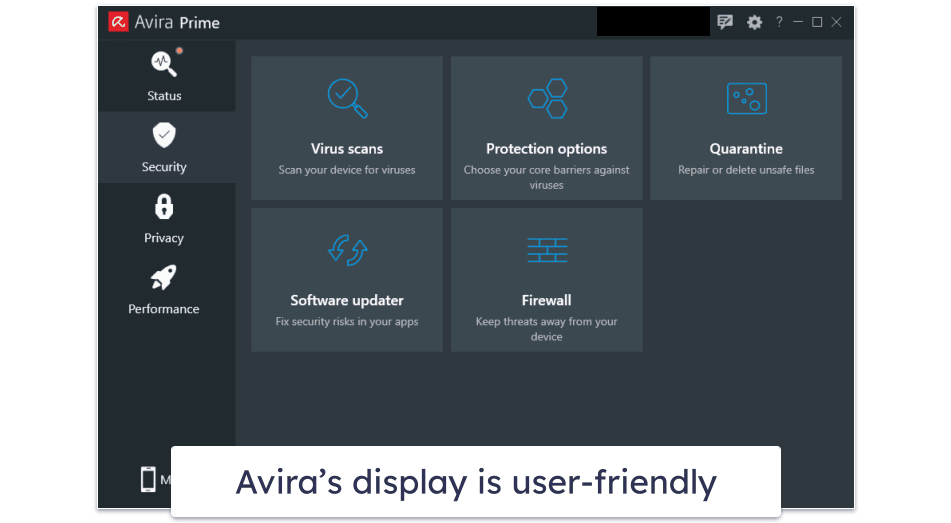Image resolution: width=951 pixels, height=523 pixels.
Task: Minimize the Avira Prime window
Action: [798, 22]
